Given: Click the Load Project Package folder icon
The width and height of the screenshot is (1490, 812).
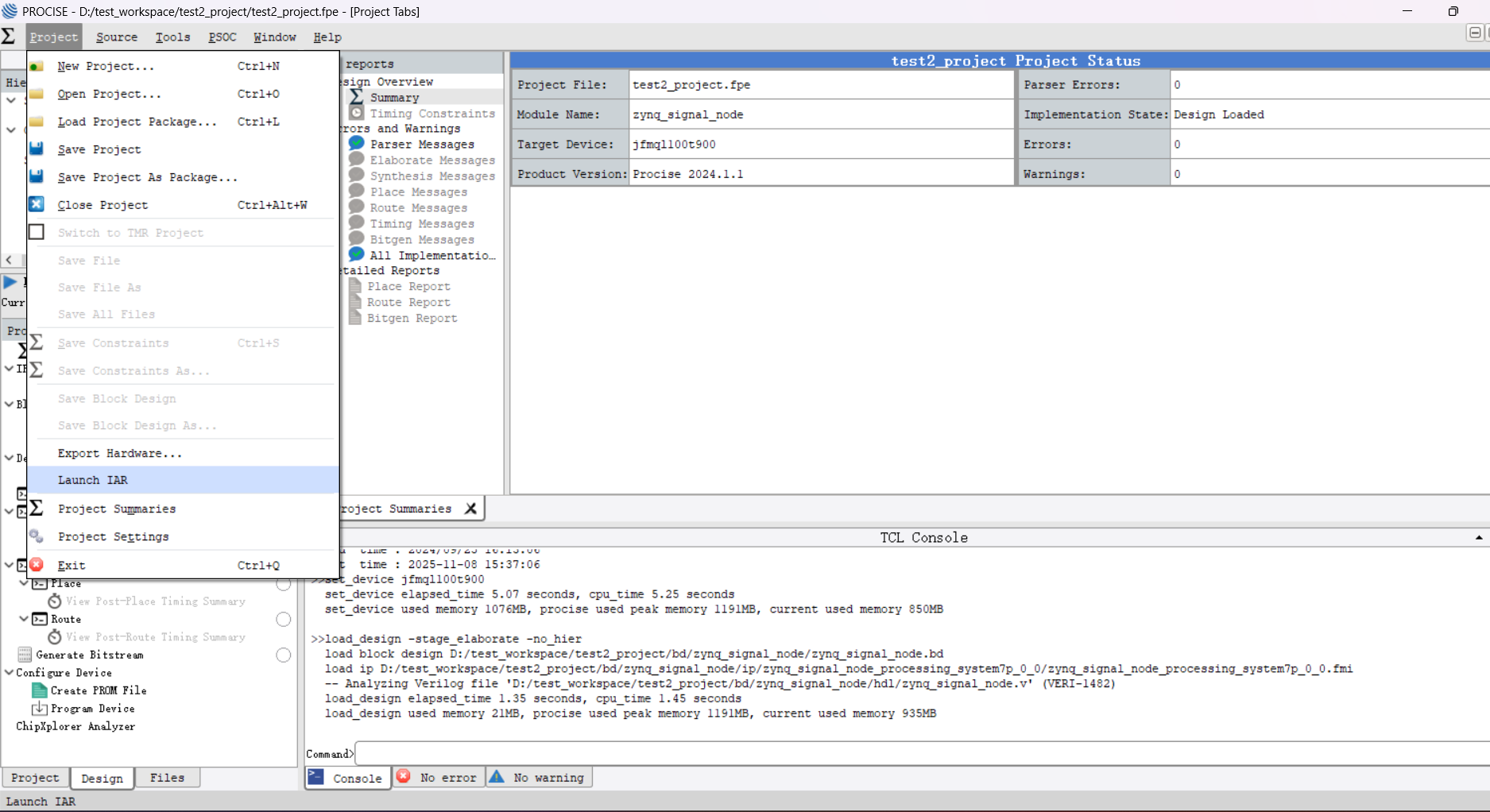Looking at the screenshot, I should point(37,122).
